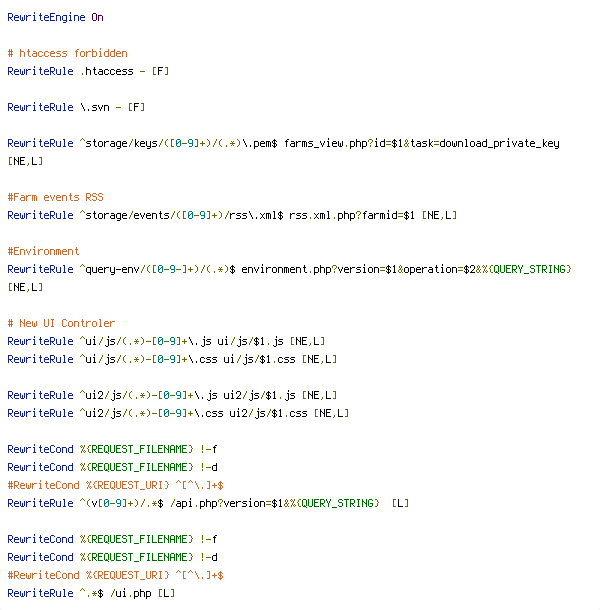Viewport: 600px width, 610px height.
Task: Click the 'ui/js/$1.js' target
Action: pyautogui.click(x=250, y=341)
